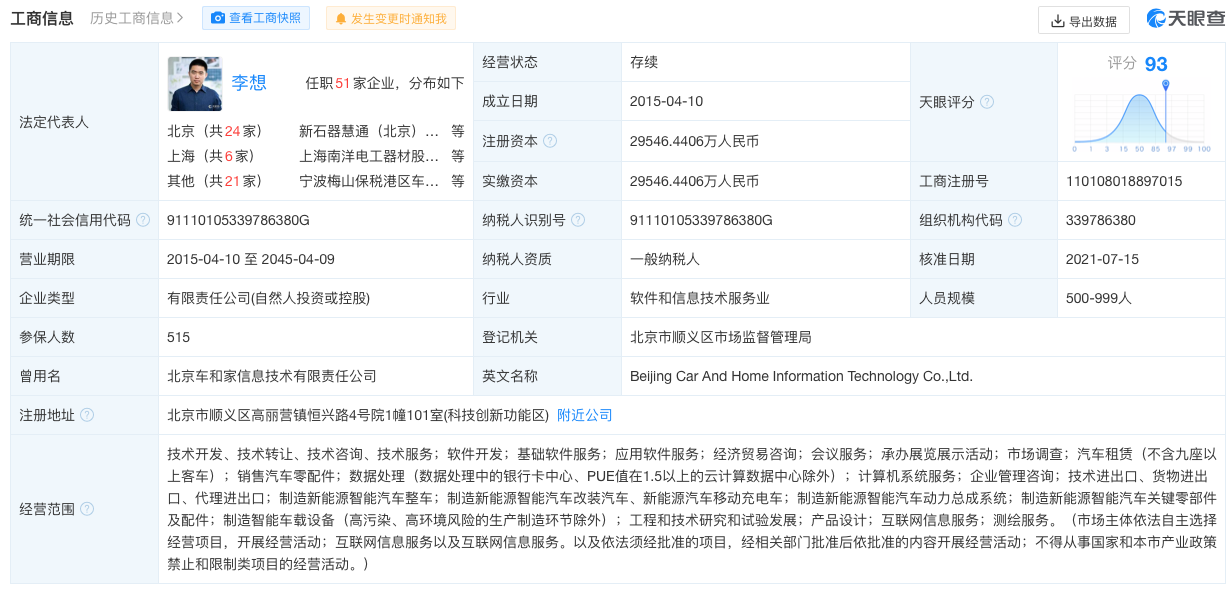The width and height of the screenshot is (1232, 590).
Task: Click the score marker pin on chart
Action: pos(1165,86)
